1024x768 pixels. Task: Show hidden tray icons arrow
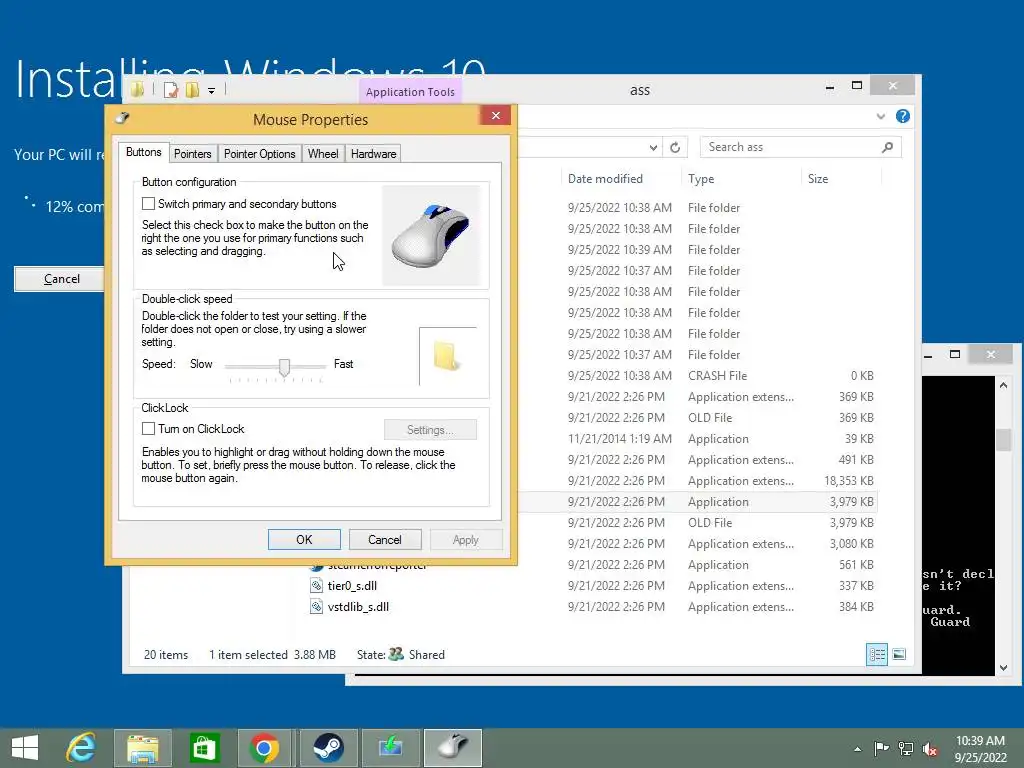click(857, 749)
